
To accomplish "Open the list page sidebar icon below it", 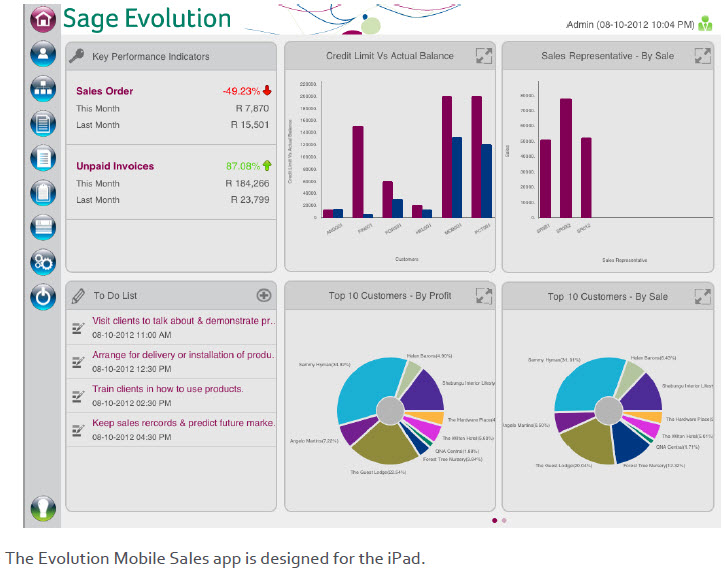I will (43, 158).
